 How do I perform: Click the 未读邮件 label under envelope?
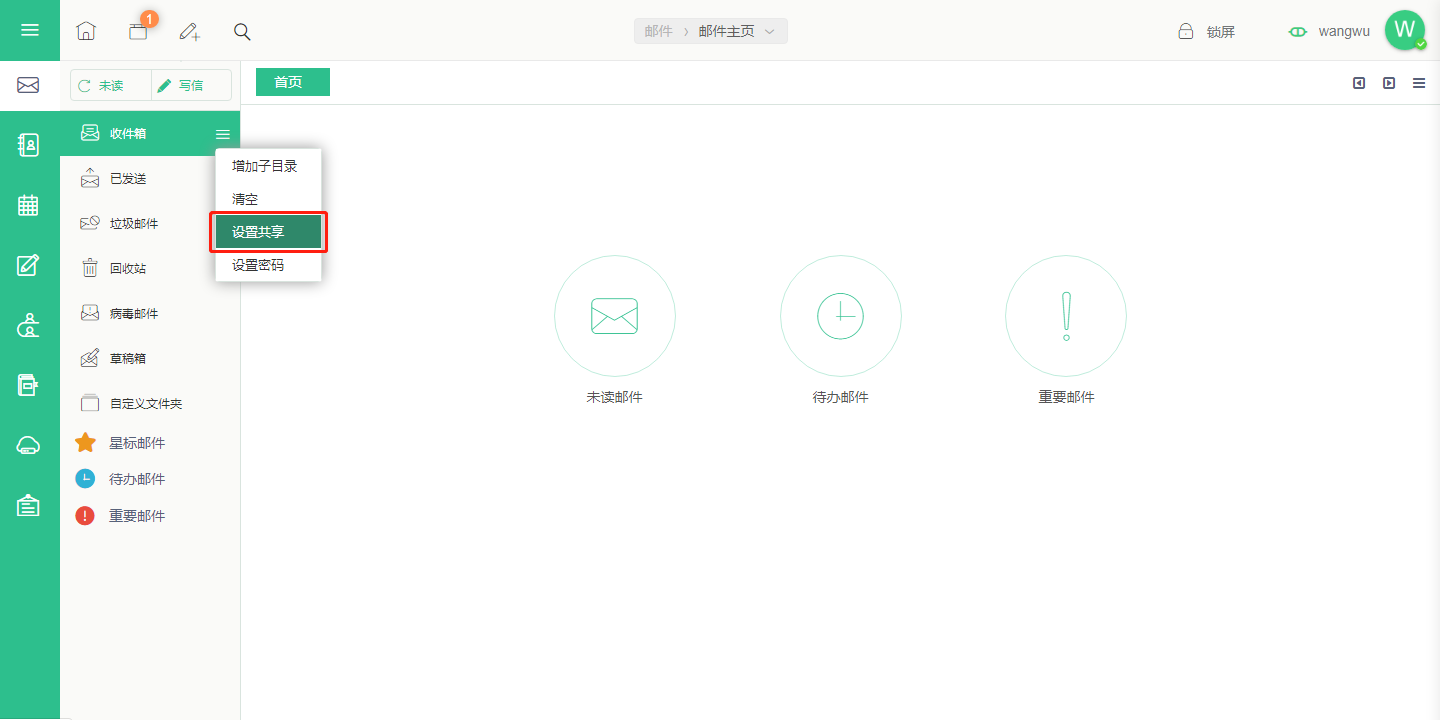point(614,397)
